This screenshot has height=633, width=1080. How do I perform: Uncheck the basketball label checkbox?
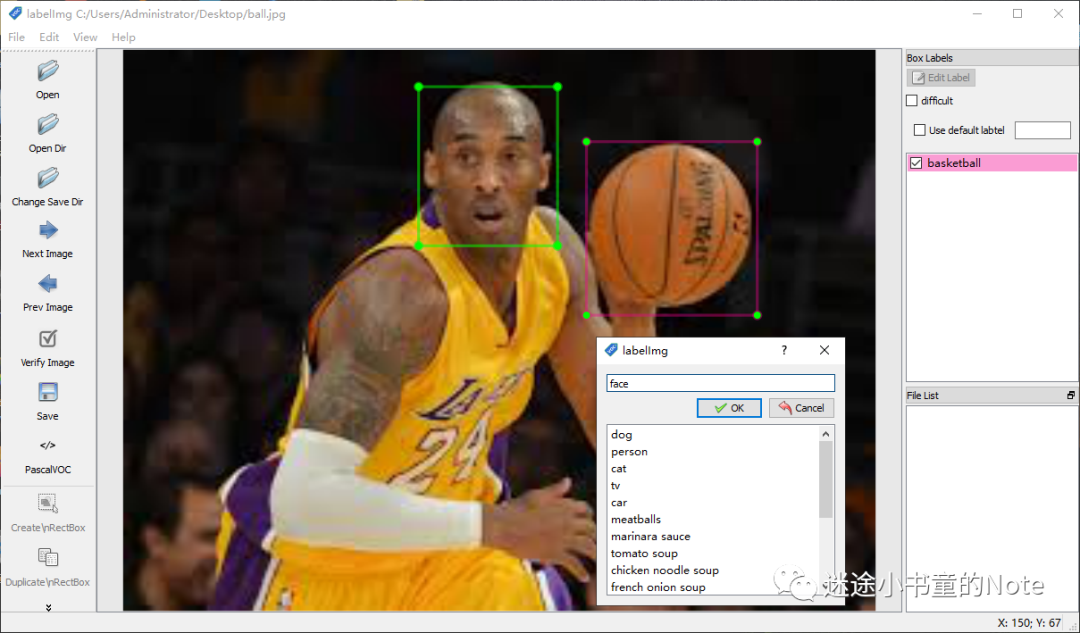[916, 163]
